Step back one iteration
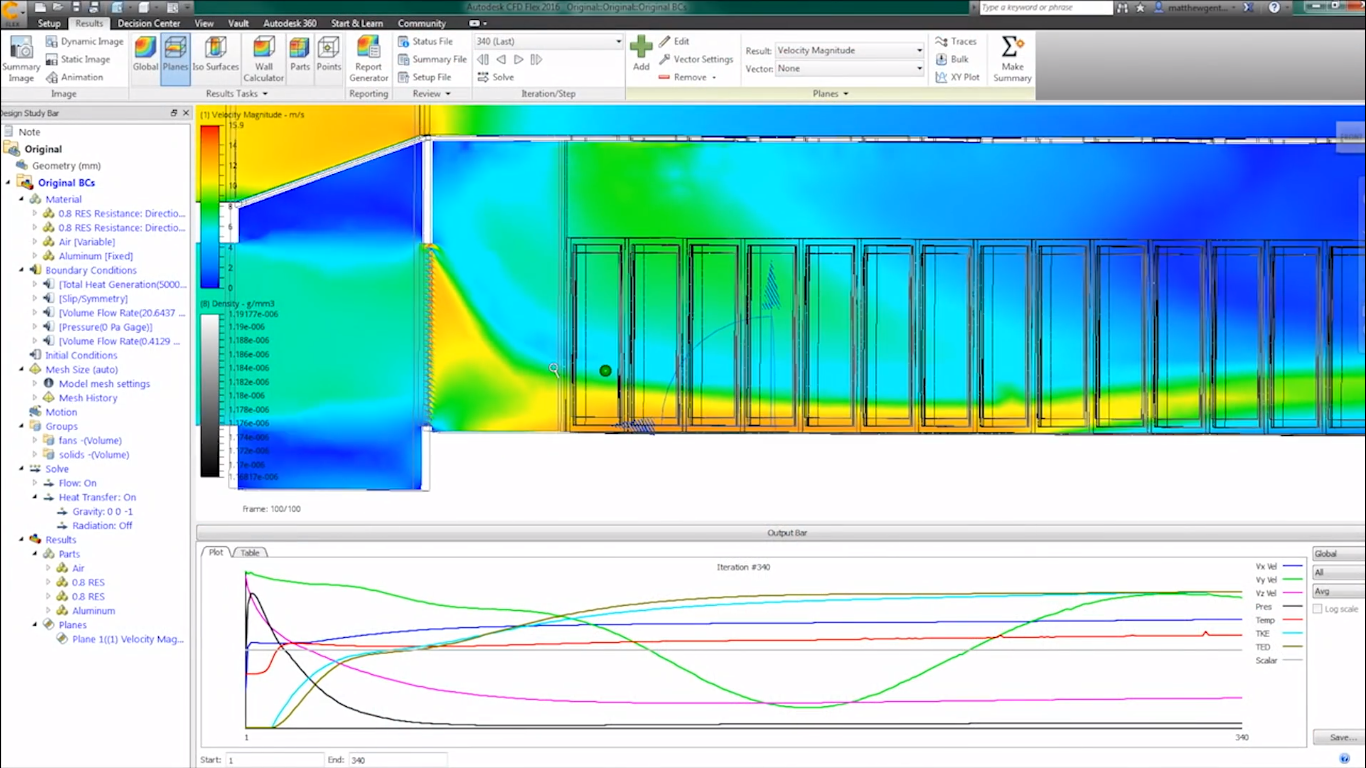 click(501, 60)
